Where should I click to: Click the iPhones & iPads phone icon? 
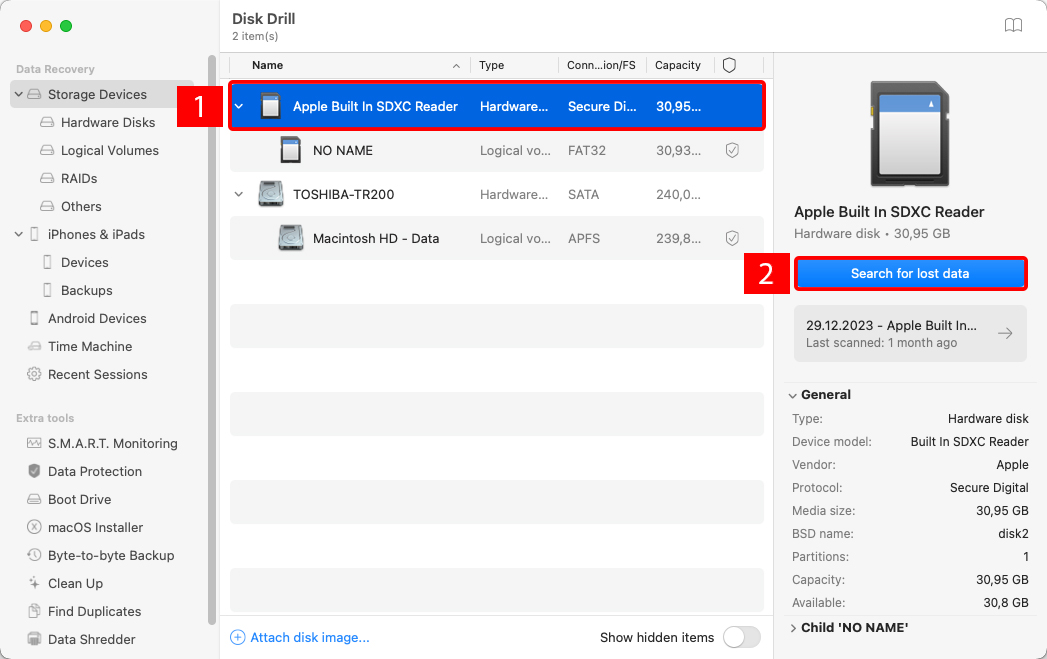click(x=34, y=234)
